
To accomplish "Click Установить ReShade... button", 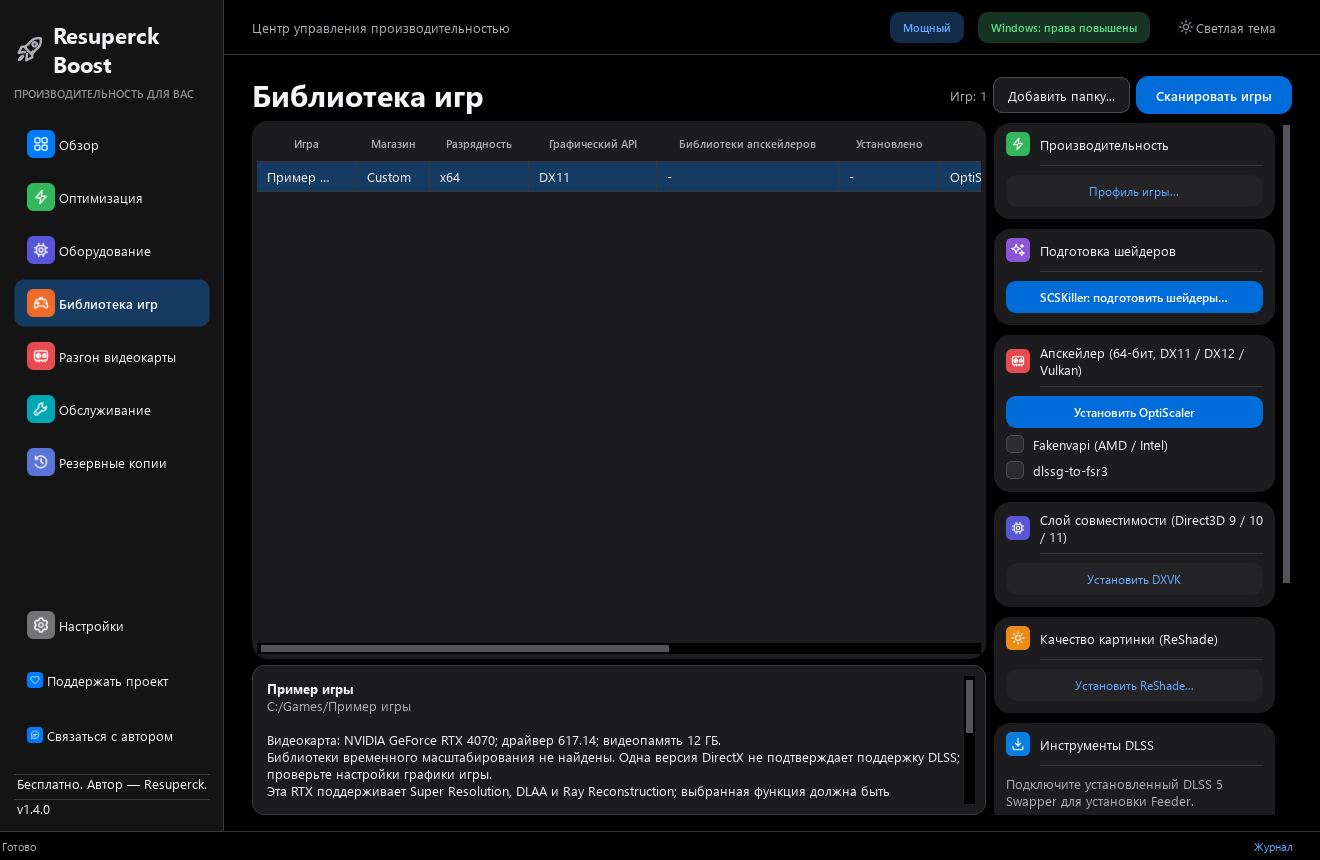I will (x=1134, y=685).
